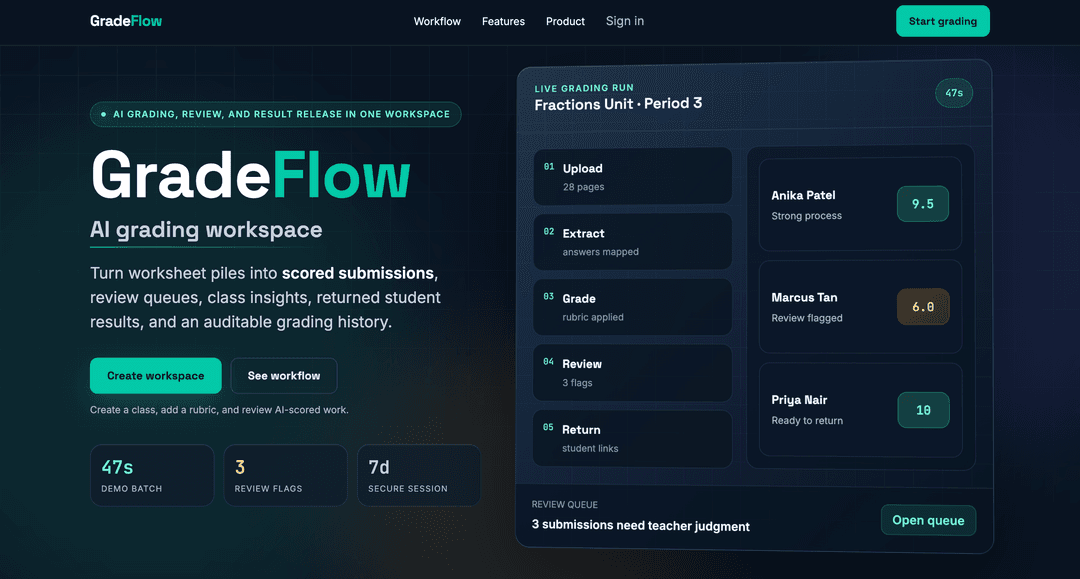Click the 47s timer badge in panel header
This screenshot has width=1080, height=579.
click(954, 93)
